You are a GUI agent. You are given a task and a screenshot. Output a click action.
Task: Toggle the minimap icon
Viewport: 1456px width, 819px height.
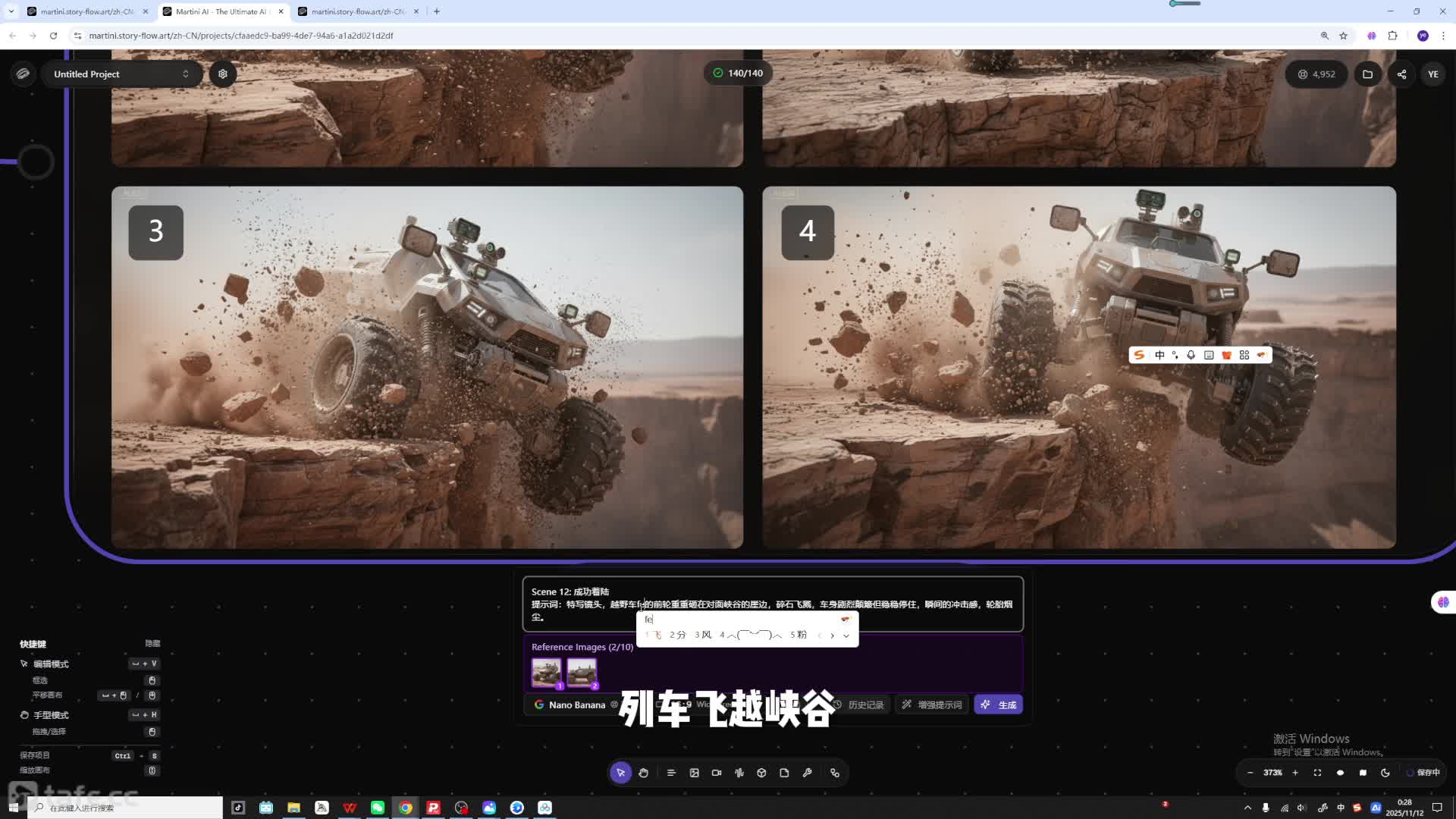point(1363,773)
